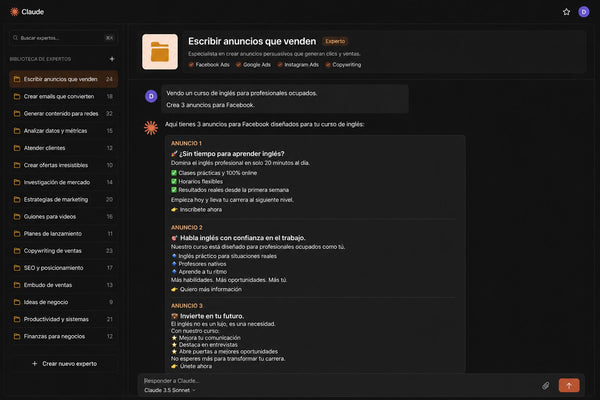Open Atender clientes expert

point(64,148)
